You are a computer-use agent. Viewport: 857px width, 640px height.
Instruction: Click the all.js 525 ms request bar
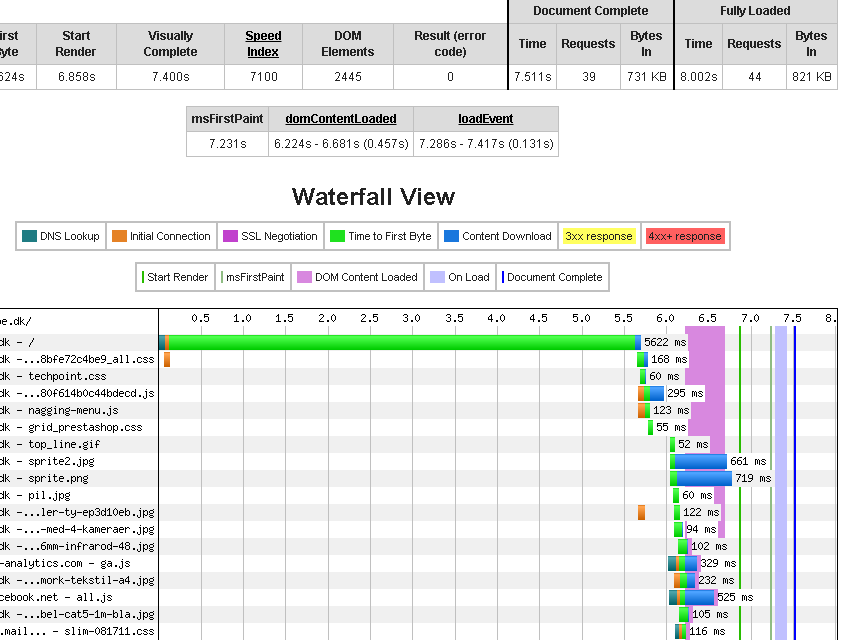point(692,597)
